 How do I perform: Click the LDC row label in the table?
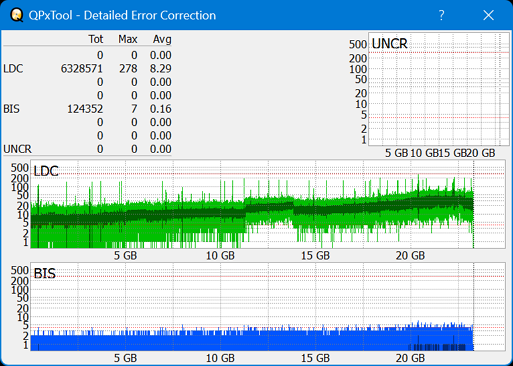[13, 69]
